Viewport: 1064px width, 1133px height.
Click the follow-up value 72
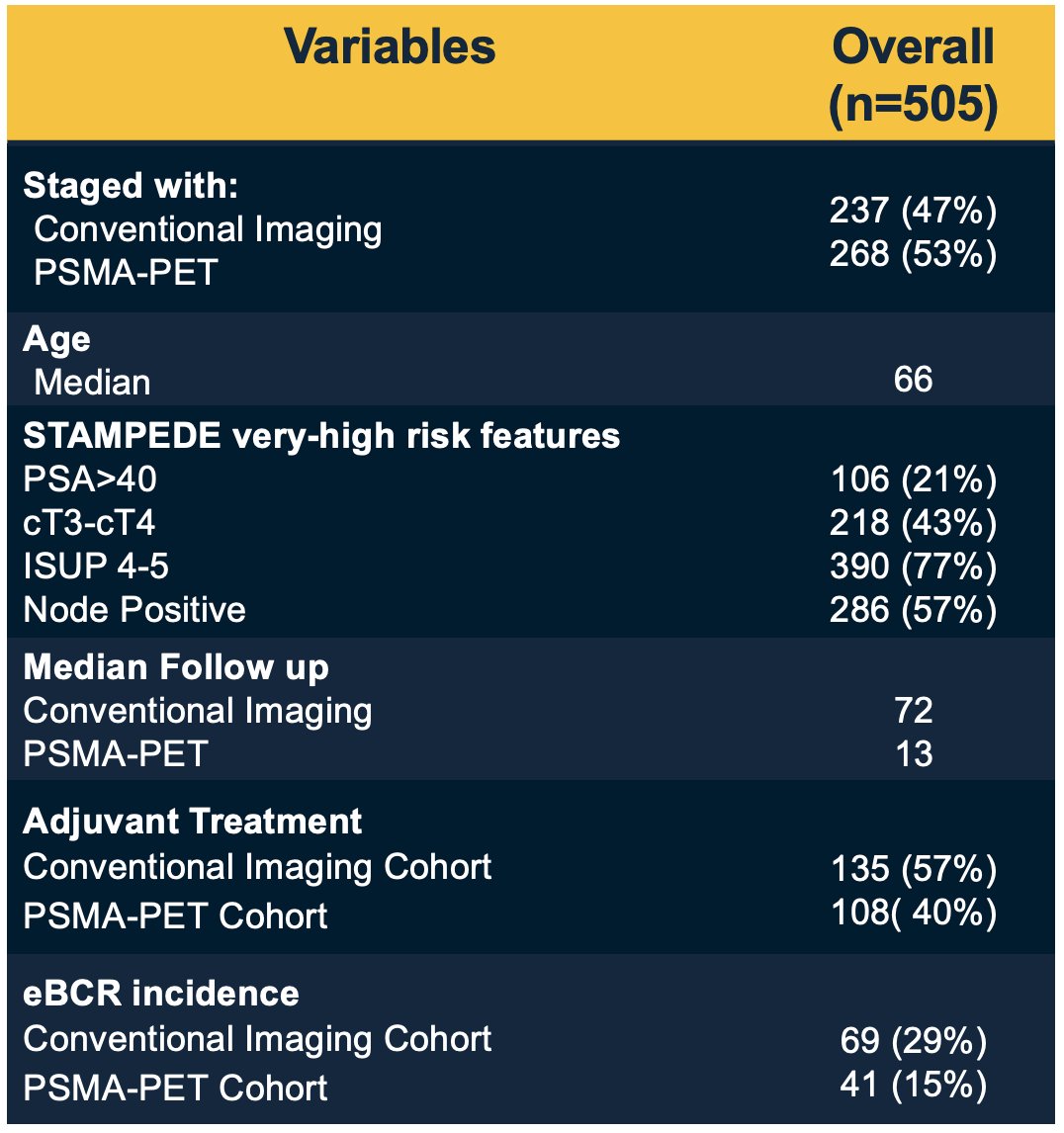tap(914, 710)
